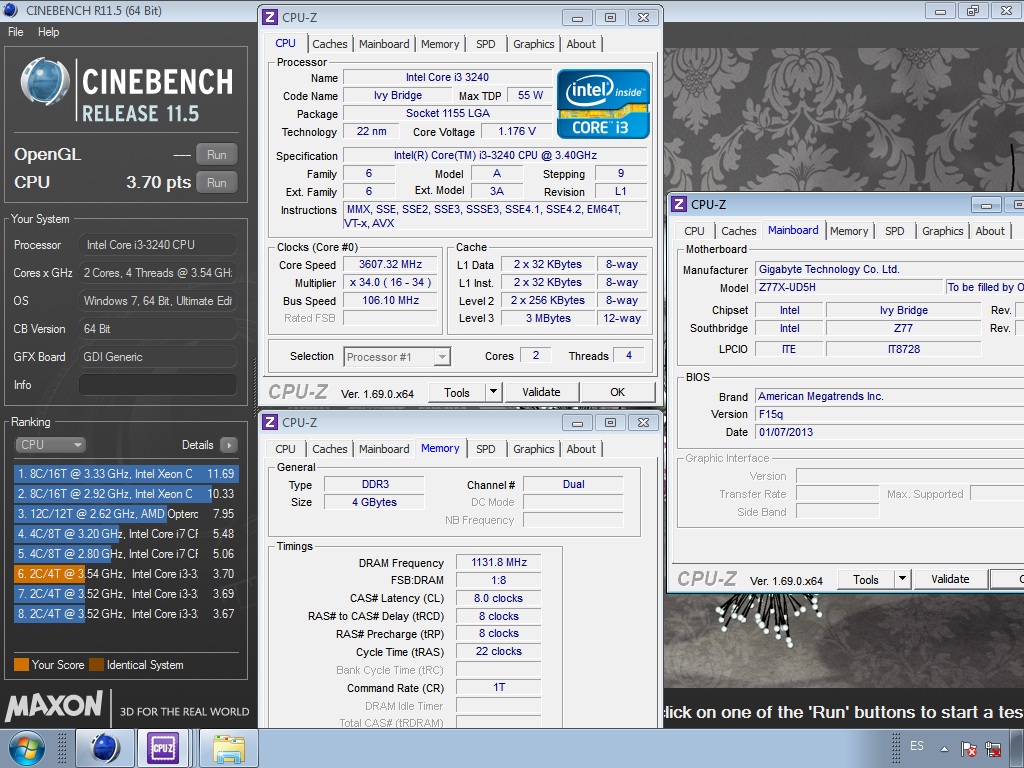The image size is (1024, 768).
Task: Click the Your Score orange legend swatch
Action: point(22,665)
